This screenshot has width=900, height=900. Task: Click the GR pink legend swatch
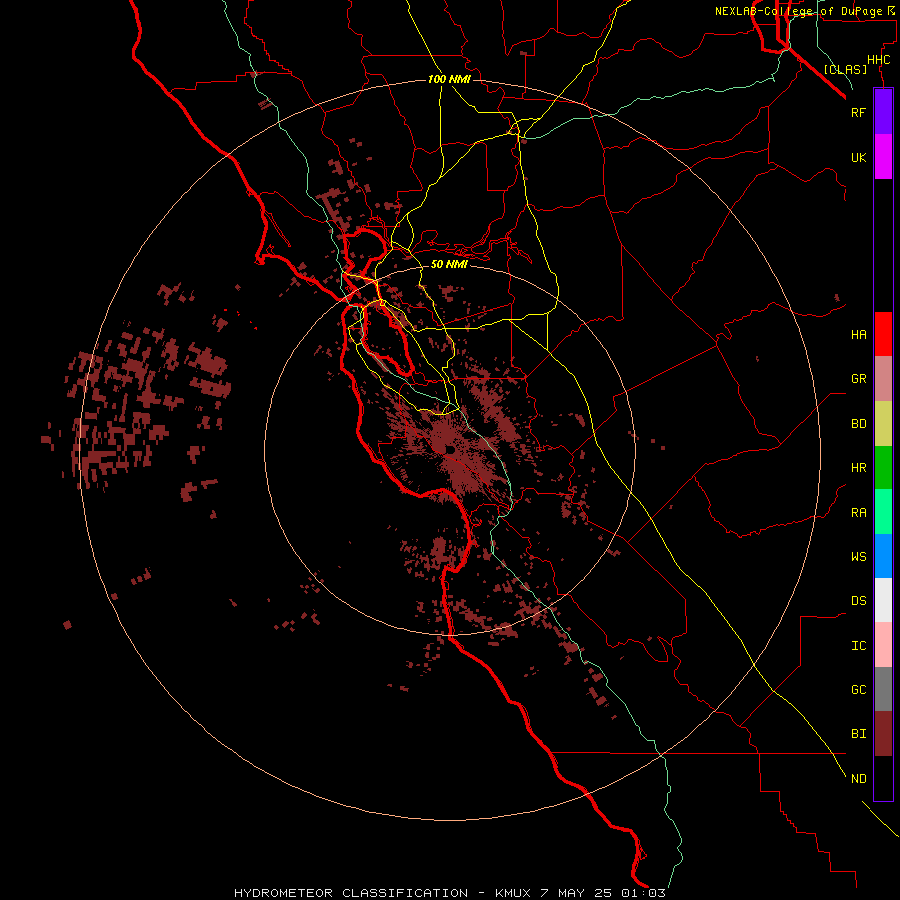point(883,379)
